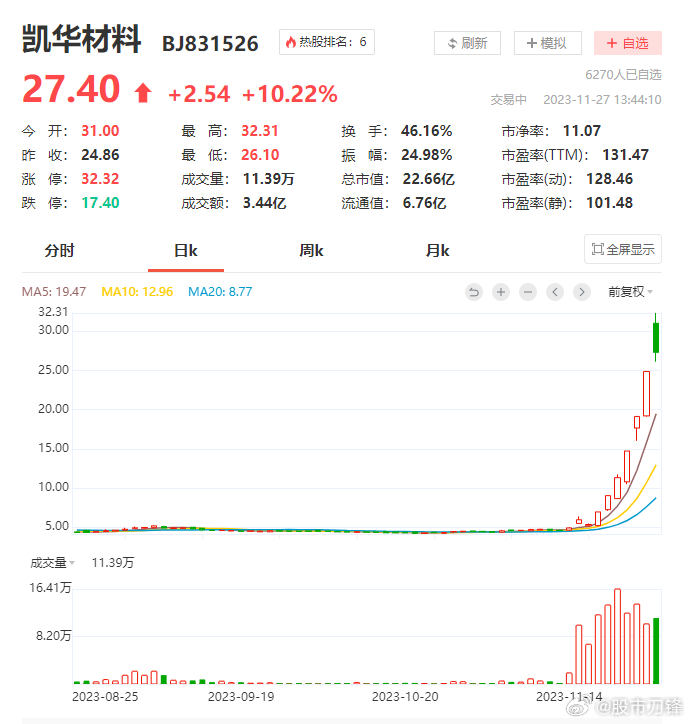The width and height of the screenshot is (691, 724).
Task: Click the latest green volume bar
Action: tap(656, 651)
